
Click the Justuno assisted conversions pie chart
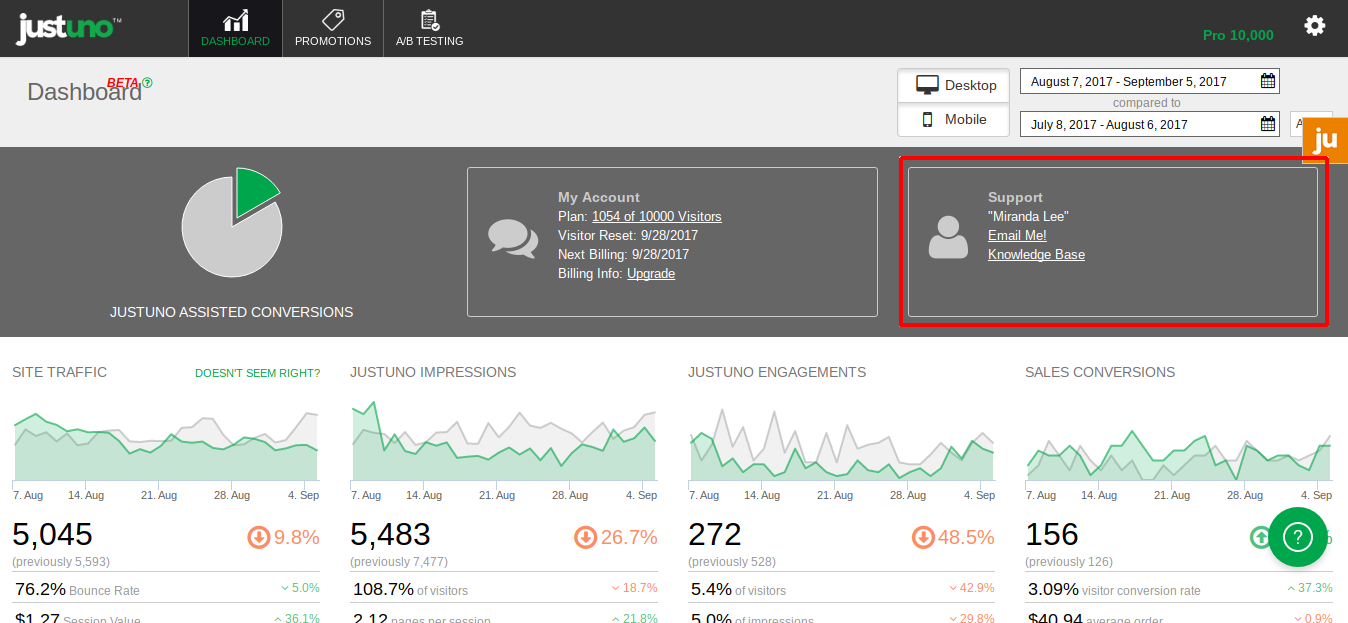tap(232, 224)
